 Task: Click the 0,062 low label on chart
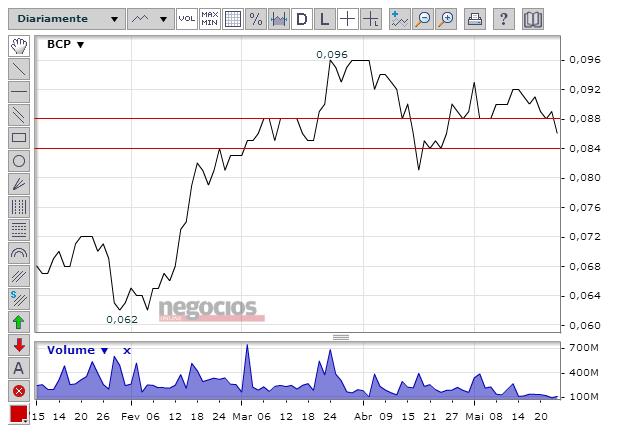122,320
